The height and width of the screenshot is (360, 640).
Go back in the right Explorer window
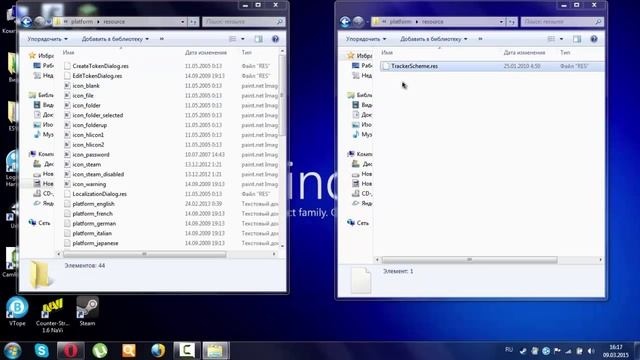[345, 22]
